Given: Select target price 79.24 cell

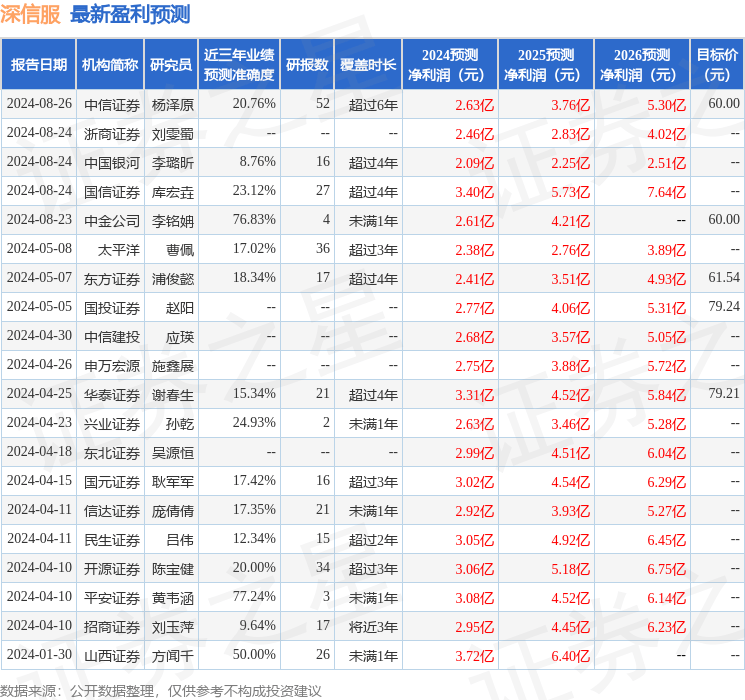Looking at the screenshot, I should pos(723,307).
